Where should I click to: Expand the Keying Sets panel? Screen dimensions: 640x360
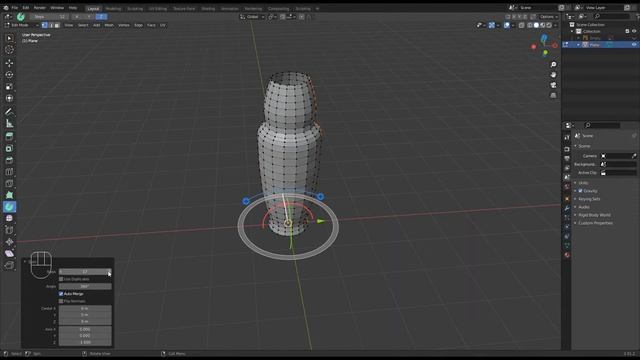pos(589,199)
